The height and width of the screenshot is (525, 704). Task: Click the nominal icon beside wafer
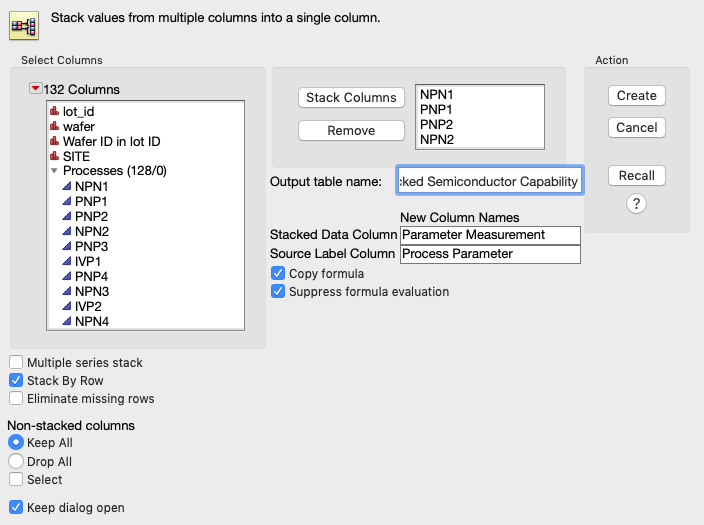(54, 127)
